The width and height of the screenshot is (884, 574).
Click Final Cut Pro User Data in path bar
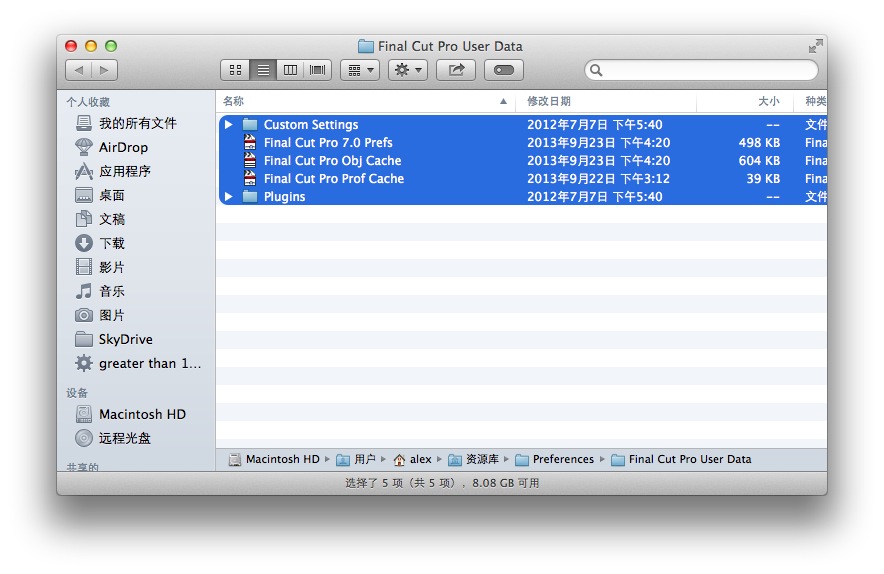point(682,460)
